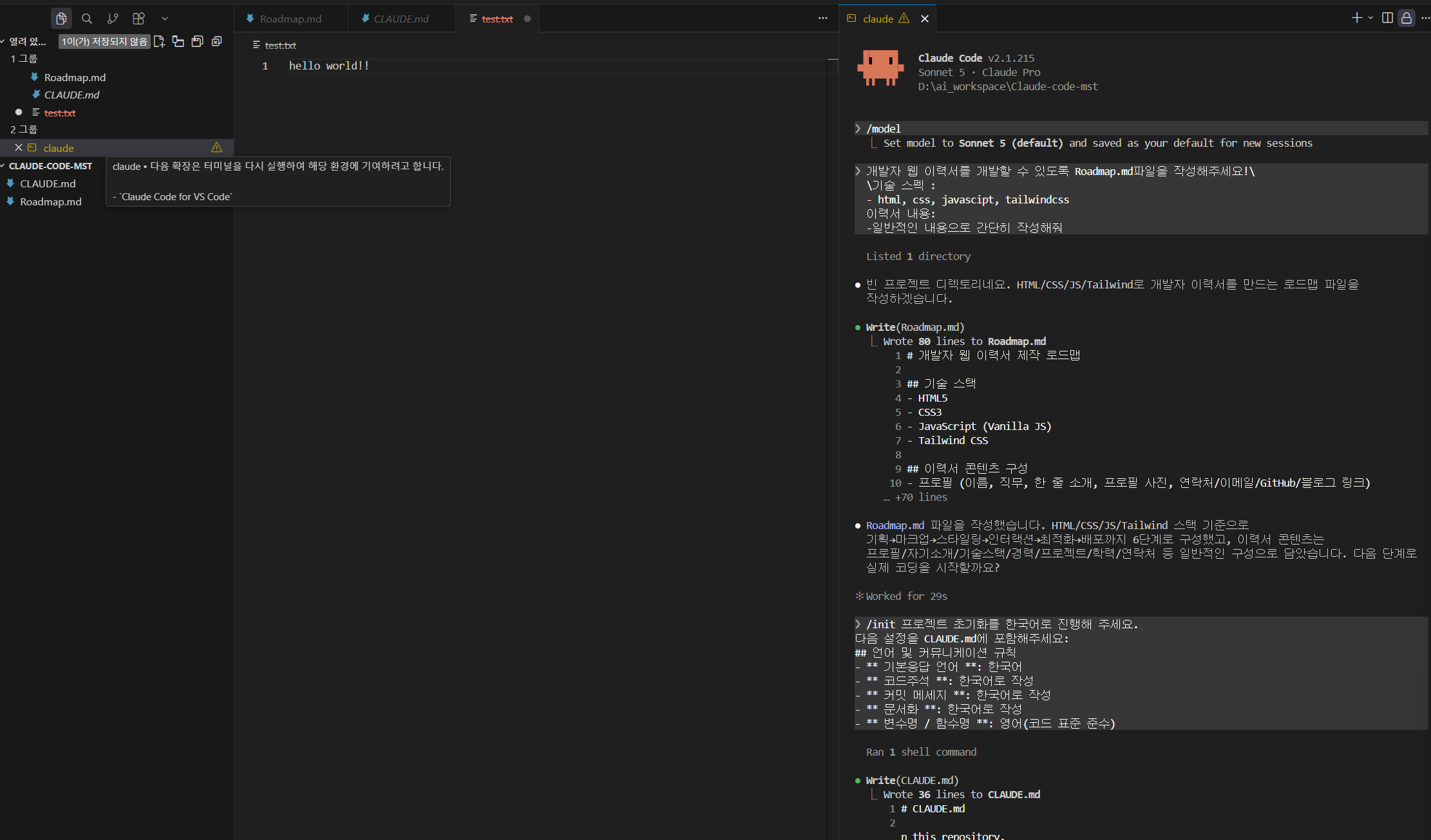This screenshot has width=1431, height=840.
Task: Click the New Untitled File icon
Action: pyautogui.click(x=159, y=41)
